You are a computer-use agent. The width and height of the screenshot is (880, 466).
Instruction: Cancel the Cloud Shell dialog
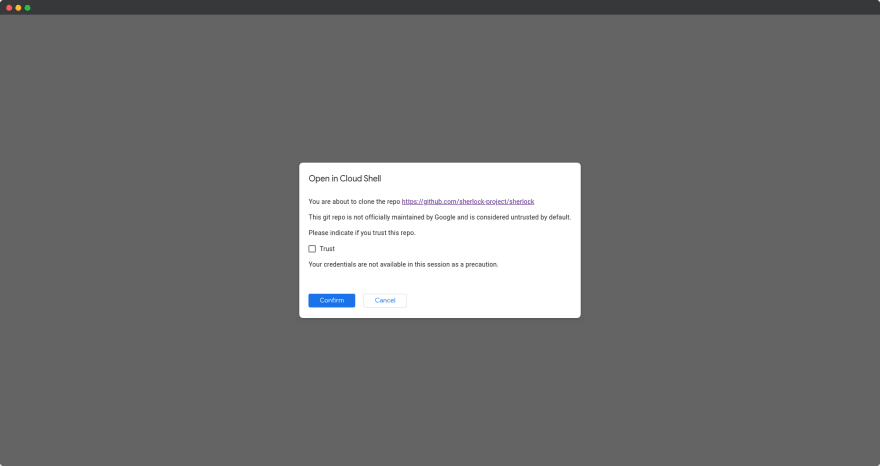[x=385, y=300]
